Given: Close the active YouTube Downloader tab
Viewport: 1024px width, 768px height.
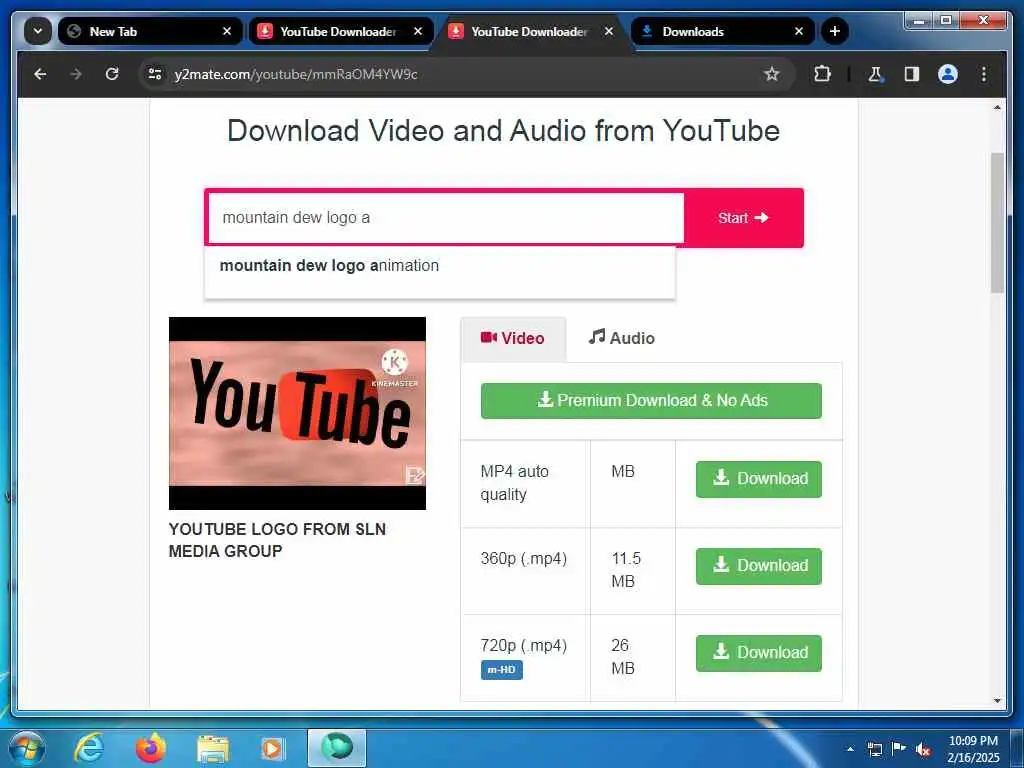Looking at the screenshot, I should click(x=609, y=31).
